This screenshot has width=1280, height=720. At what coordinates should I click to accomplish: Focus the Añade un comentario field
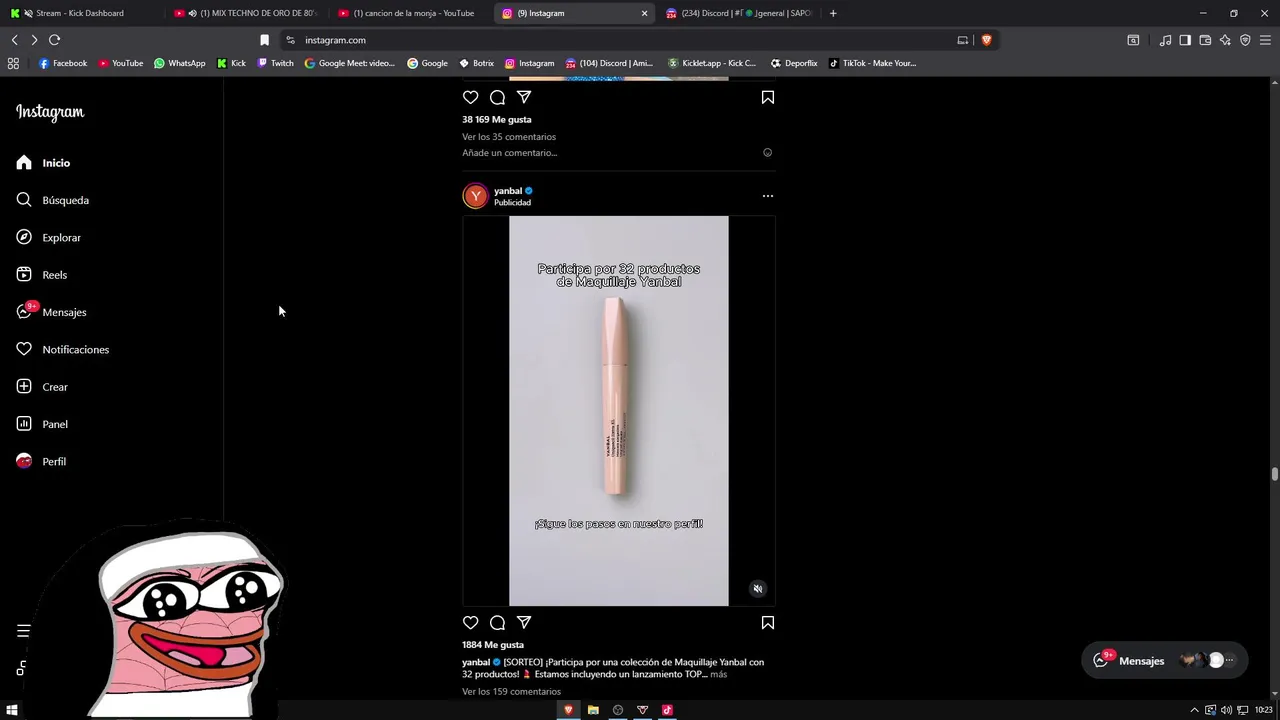coord(510,153)
